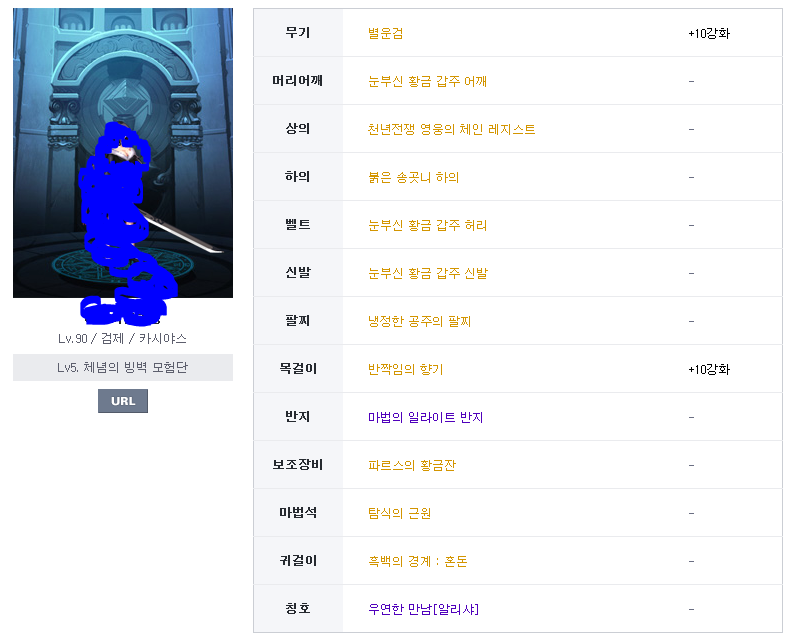This screenshot has width=791, height=642.
Task: Open 붉은 송곳니 하의 item link
Action: pos(413,177)
